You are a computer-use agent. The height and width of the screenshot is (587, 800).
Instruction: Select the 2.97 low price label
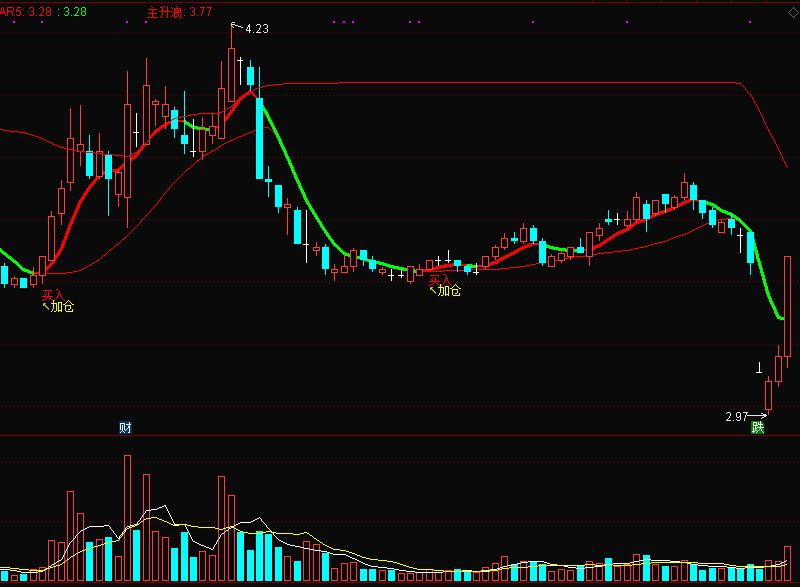point(737,417)
